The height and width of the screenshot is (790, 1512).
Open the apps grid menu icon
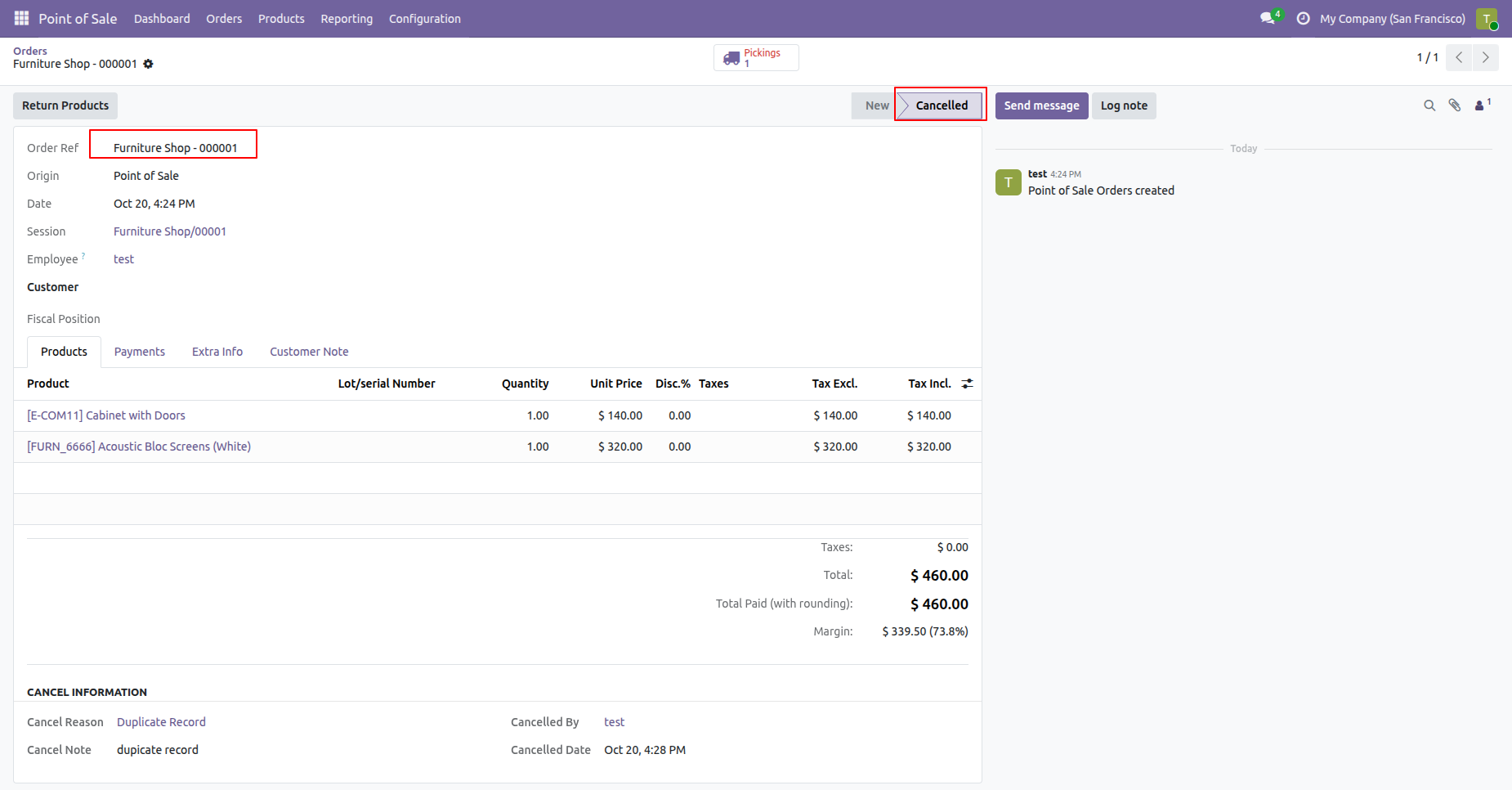(x=21, y=18)
